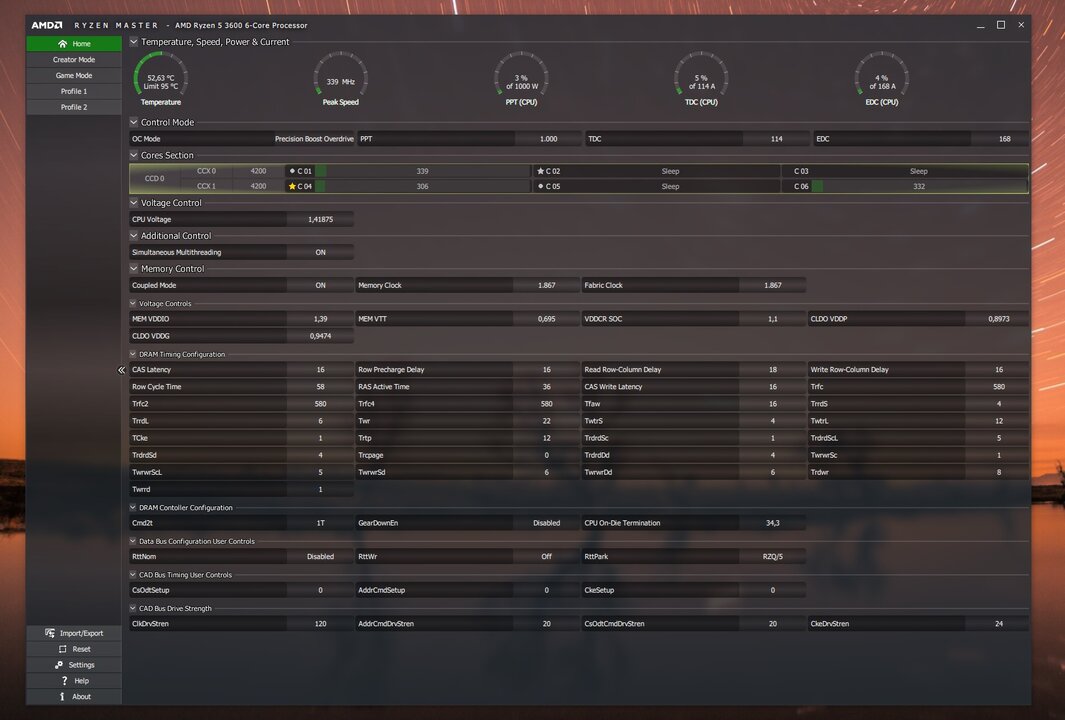Click the dot marker beside core C 05
1065x720 pixels.
[540, 186]
